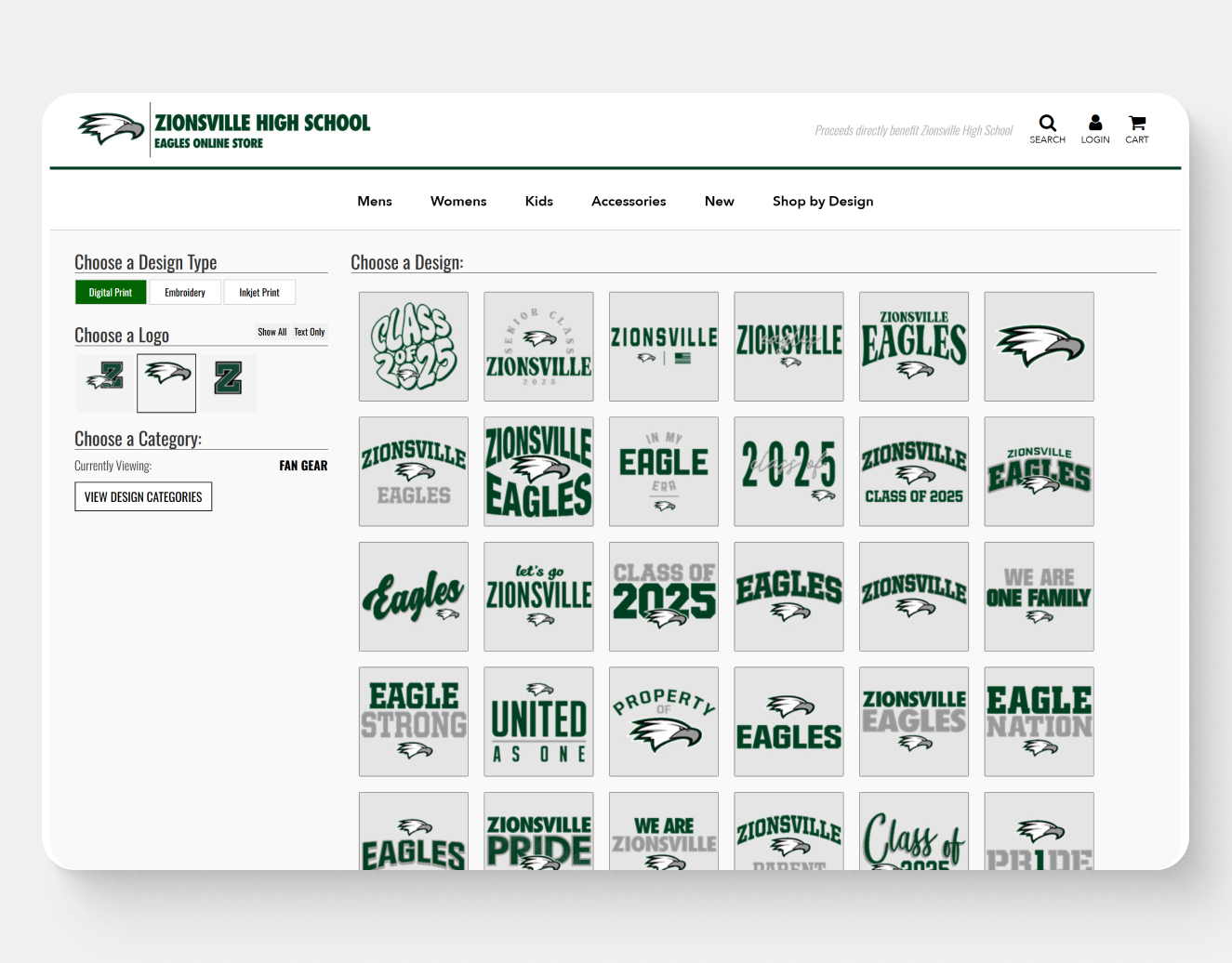Screen dimensions: 1232x963
Task: Choose Digital Print design type
Action: 111,292
